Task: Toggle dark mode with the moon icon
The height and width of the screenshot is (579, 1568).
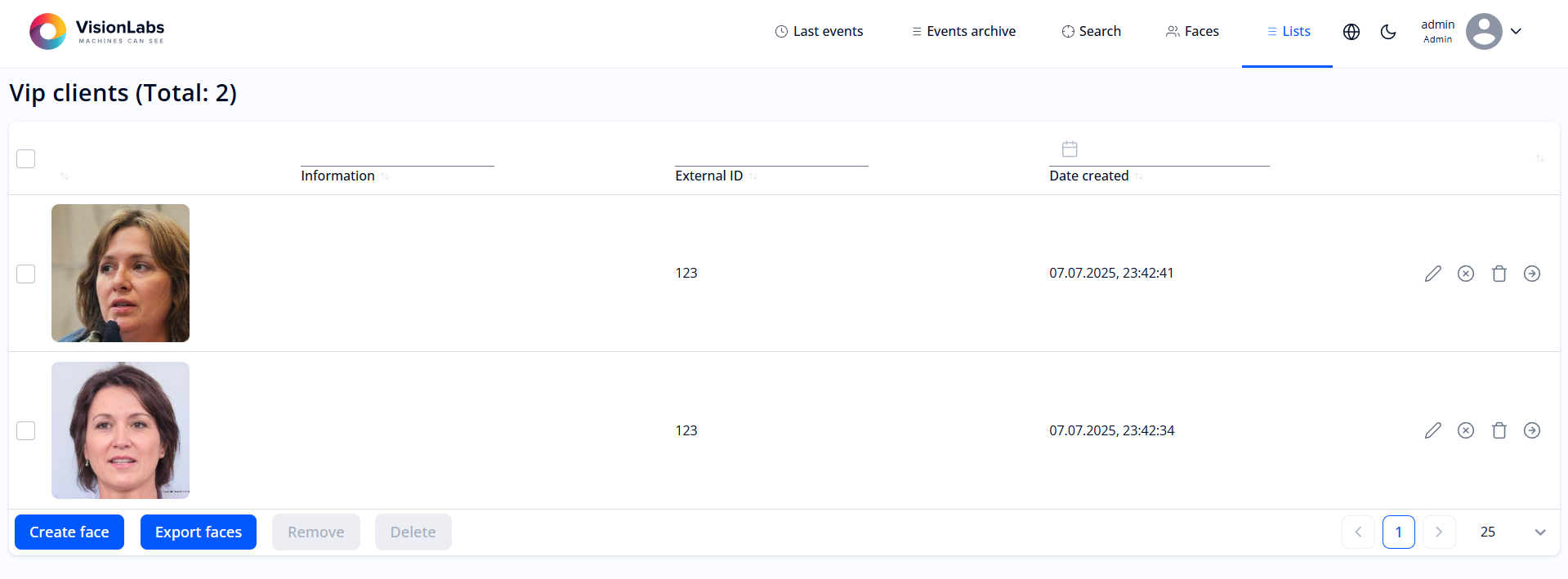Action: [1388, 32]
